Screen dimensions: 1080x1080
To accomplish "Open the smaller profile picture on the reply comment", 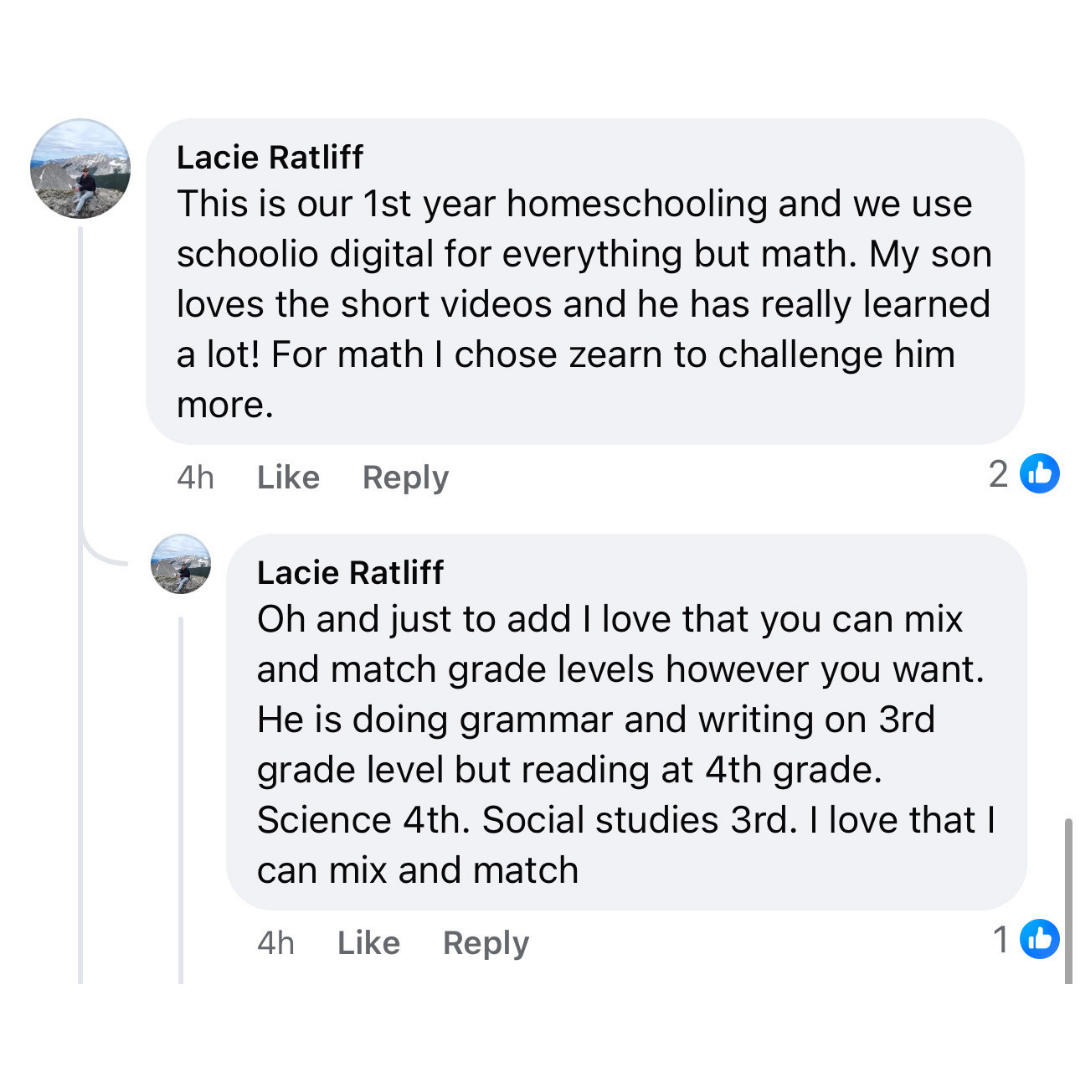I will [x=181, y=564].
